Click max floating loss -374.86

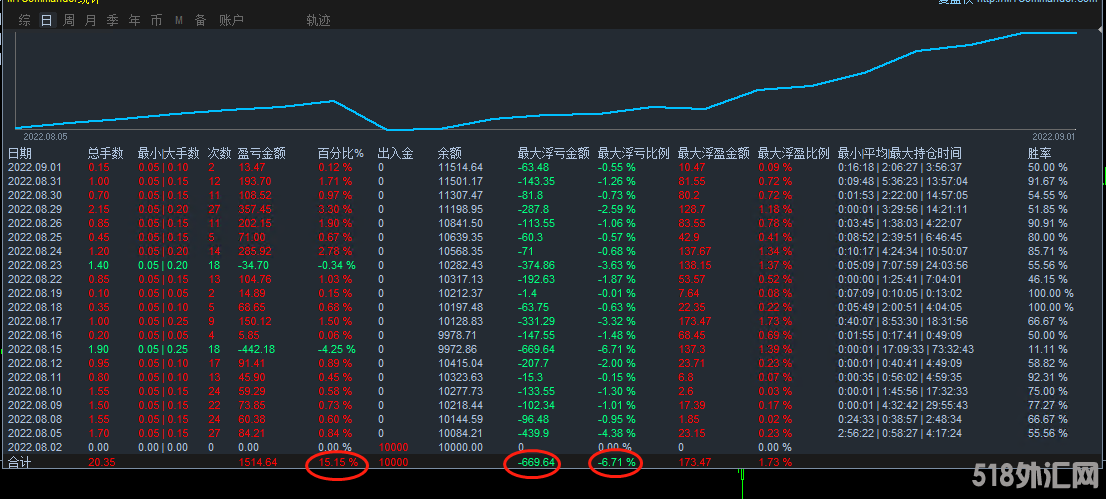(x=537, y=265)
